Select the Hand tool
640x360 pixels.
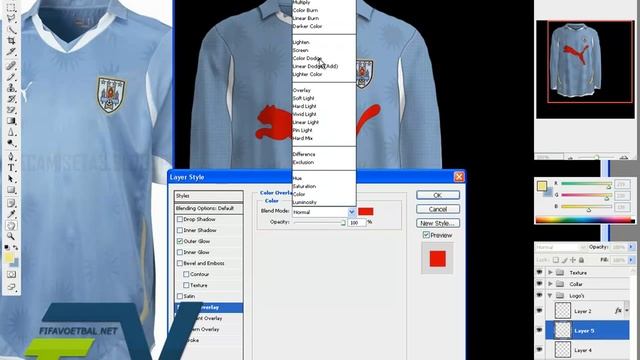point(11,225)
